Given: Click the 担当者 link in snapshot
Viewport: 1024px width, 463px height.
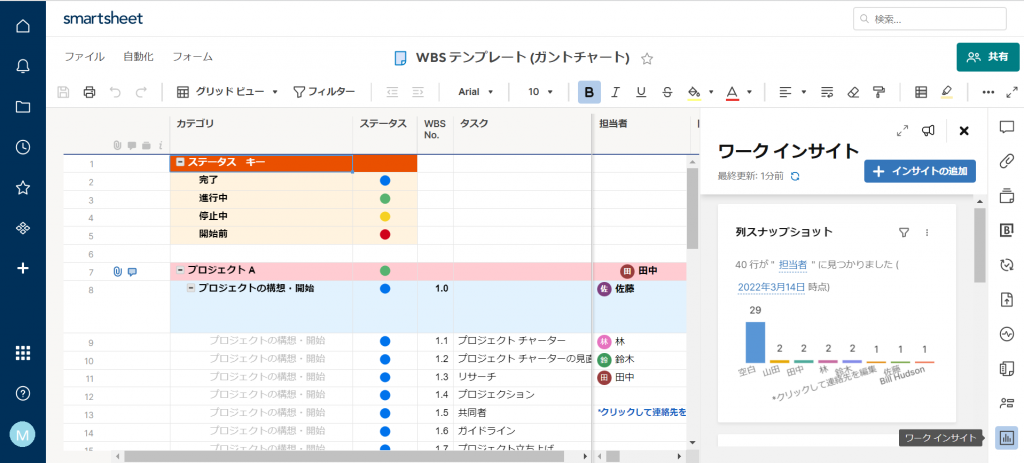Looking at the screenshot, I should [x=793, y=264].
